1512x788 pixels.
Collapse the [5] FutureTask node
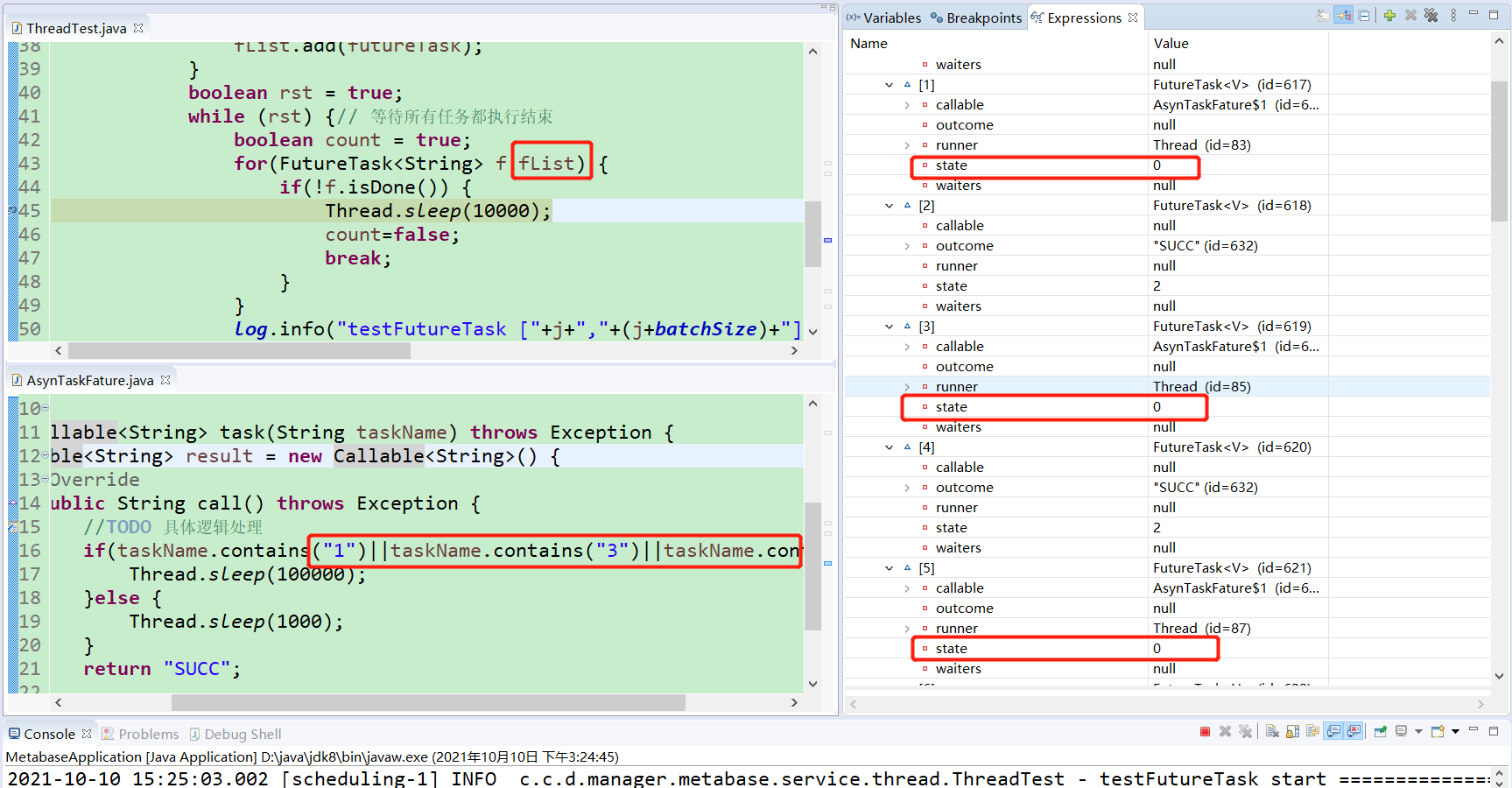[x=889, y=568]
